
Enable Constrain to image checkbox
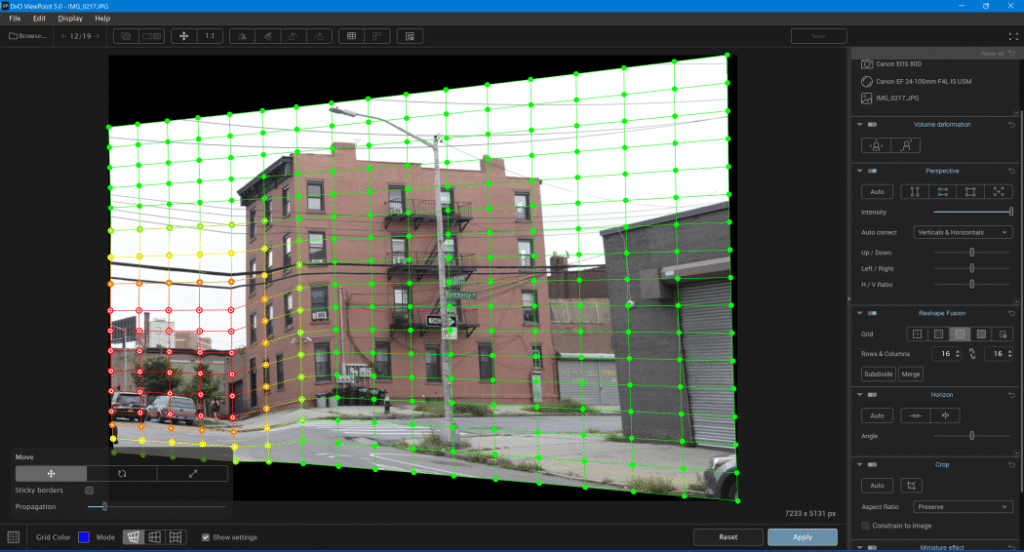coord(865,525)
